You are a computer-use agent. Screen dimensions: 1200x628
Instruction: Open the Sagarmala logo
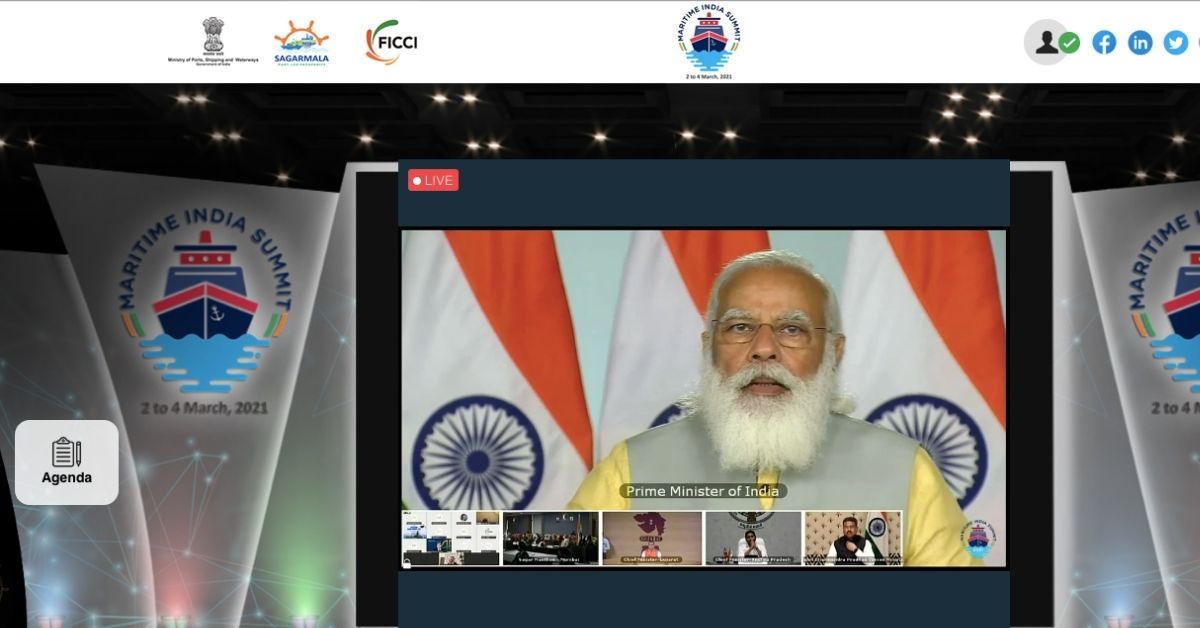301,42
